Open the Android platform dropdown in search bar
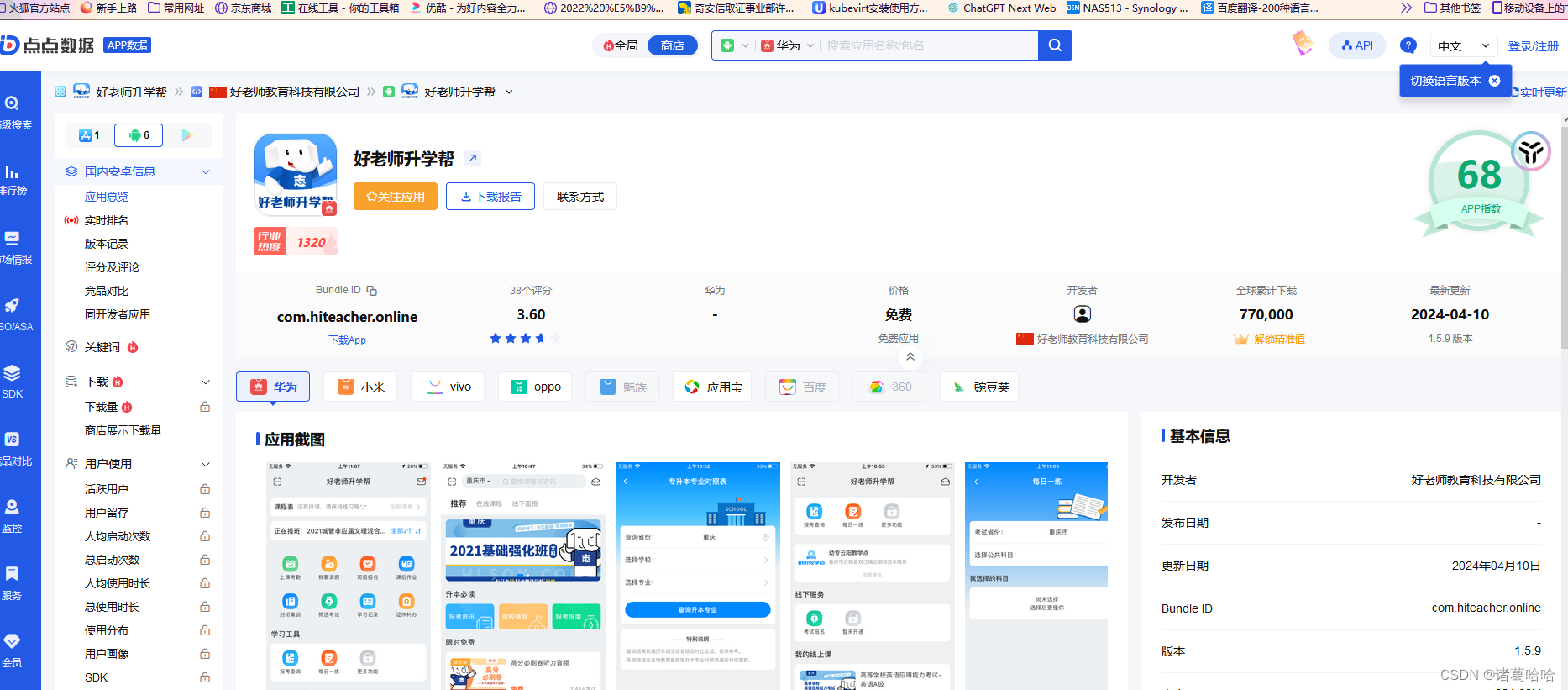This screenshot has height=690, width=1568. (734, 45)
